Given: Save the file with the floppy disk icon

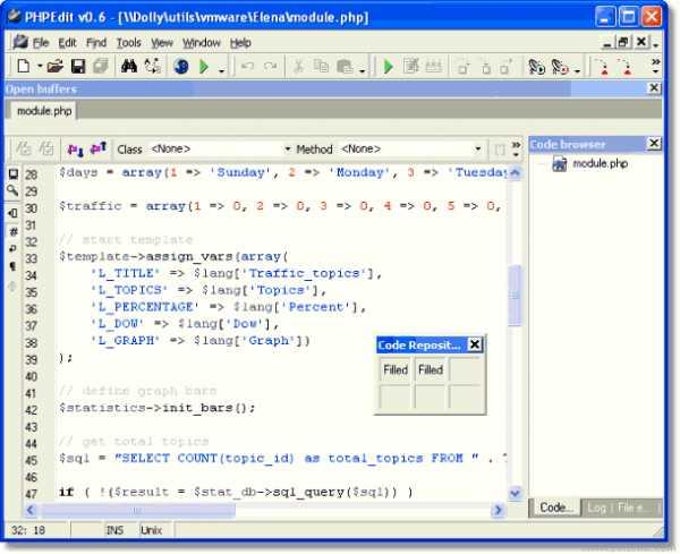Looking at the screenshot, I should [78, 67].
